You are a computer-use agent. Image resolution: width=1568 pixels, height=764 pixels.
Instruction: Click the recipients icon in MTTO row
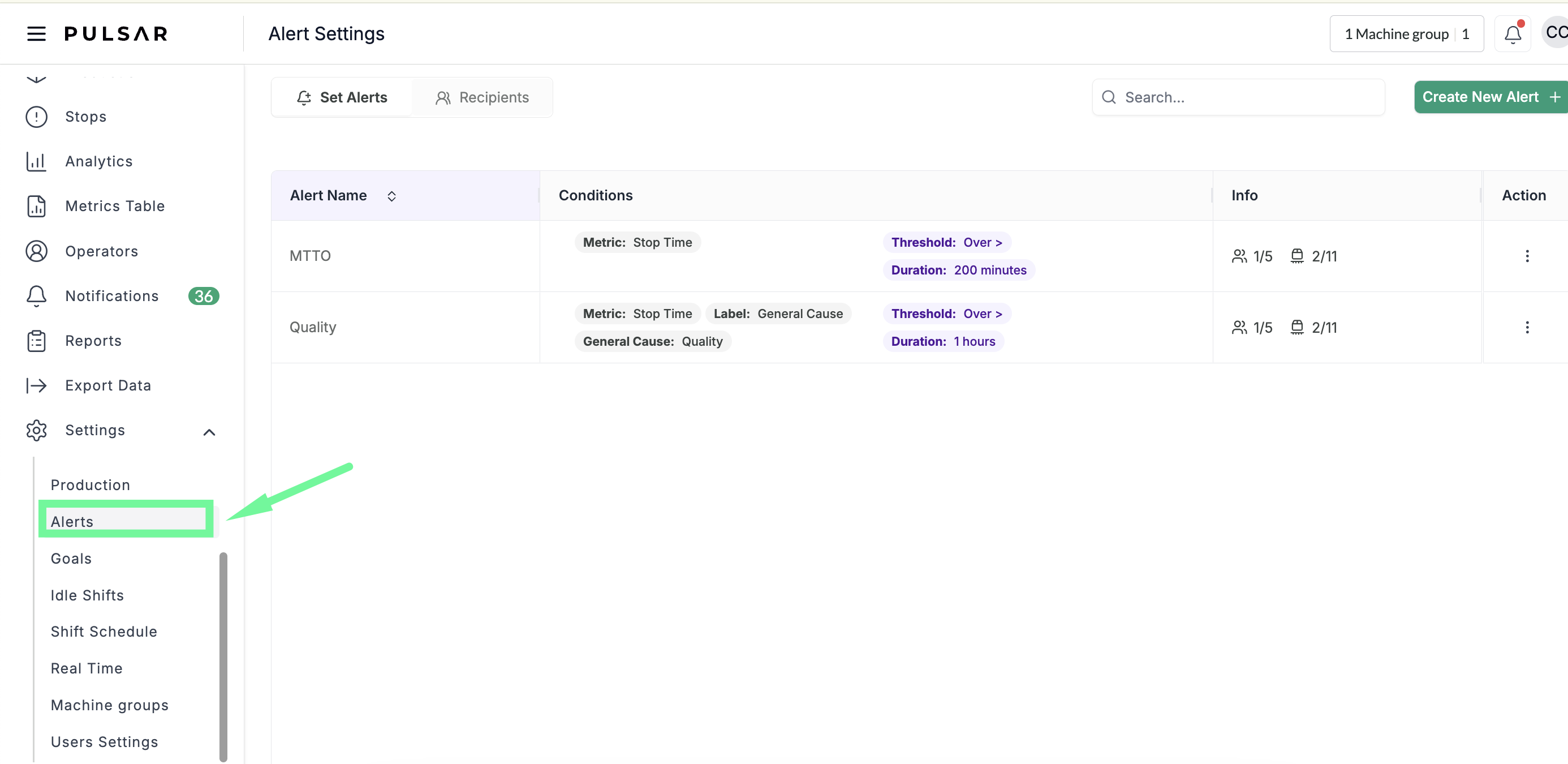[x=1239, y=256]
